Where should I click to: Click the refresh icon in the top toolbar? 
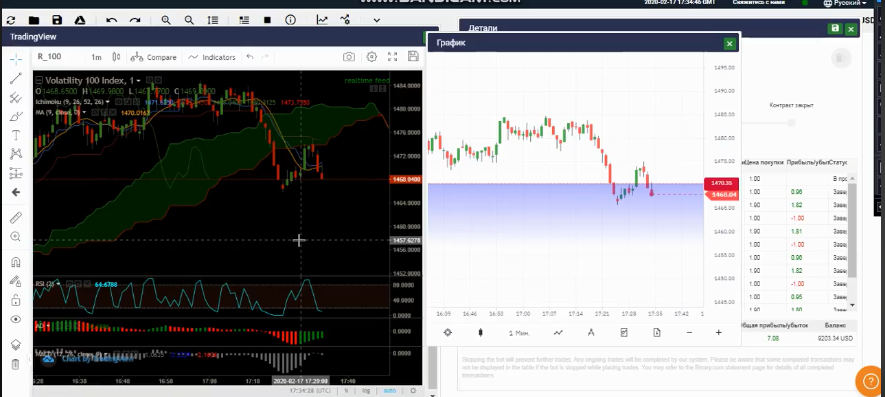11,20
